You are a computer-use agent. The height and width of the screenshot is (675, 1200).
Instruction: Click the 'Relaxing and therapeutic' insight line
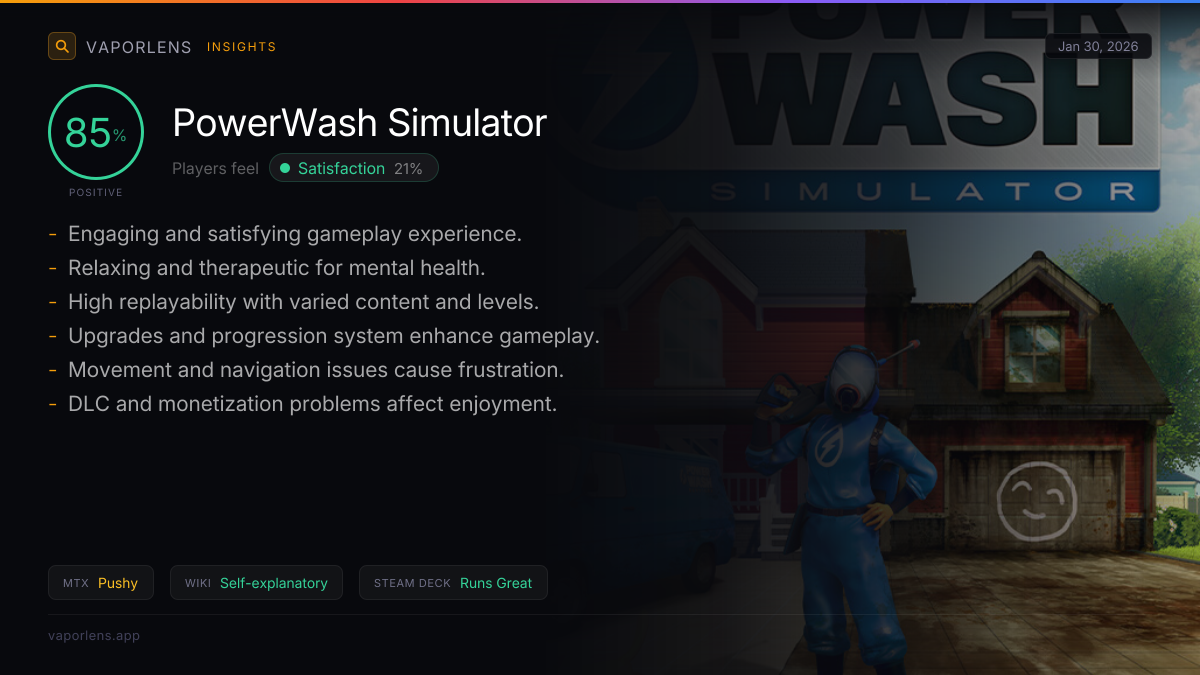277,268
